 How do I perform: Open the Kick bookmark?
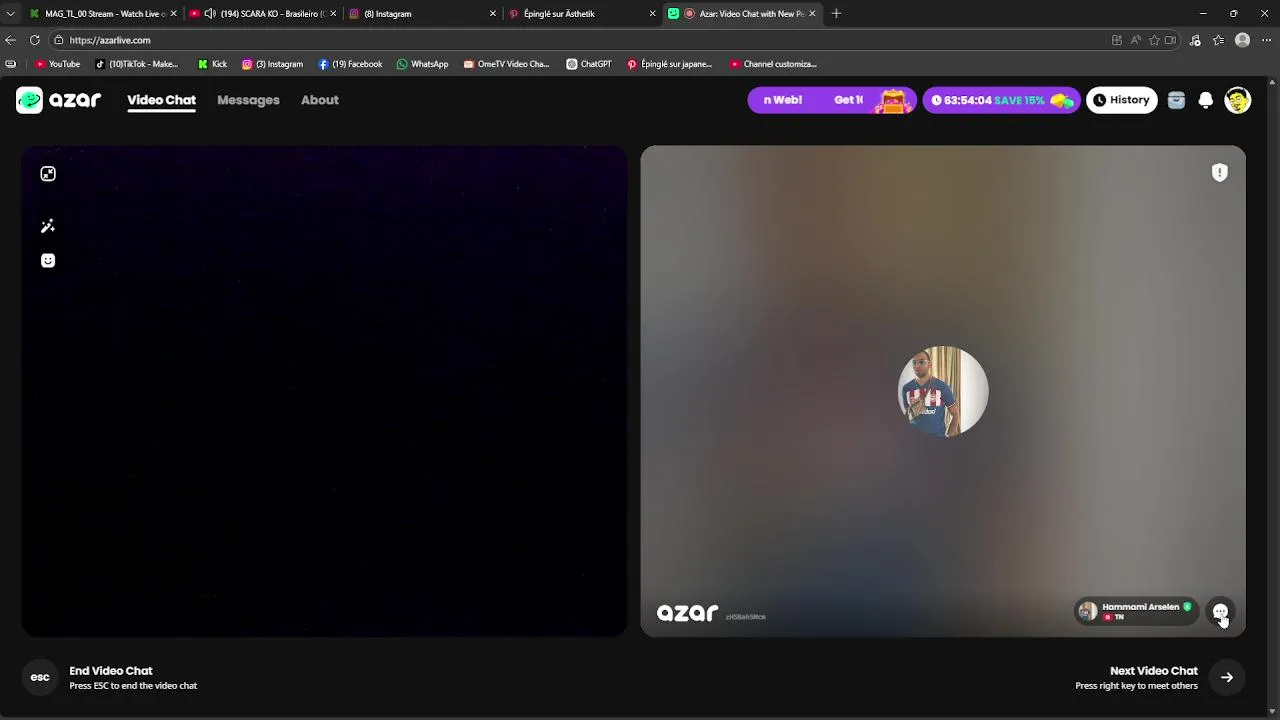point(212,64)
